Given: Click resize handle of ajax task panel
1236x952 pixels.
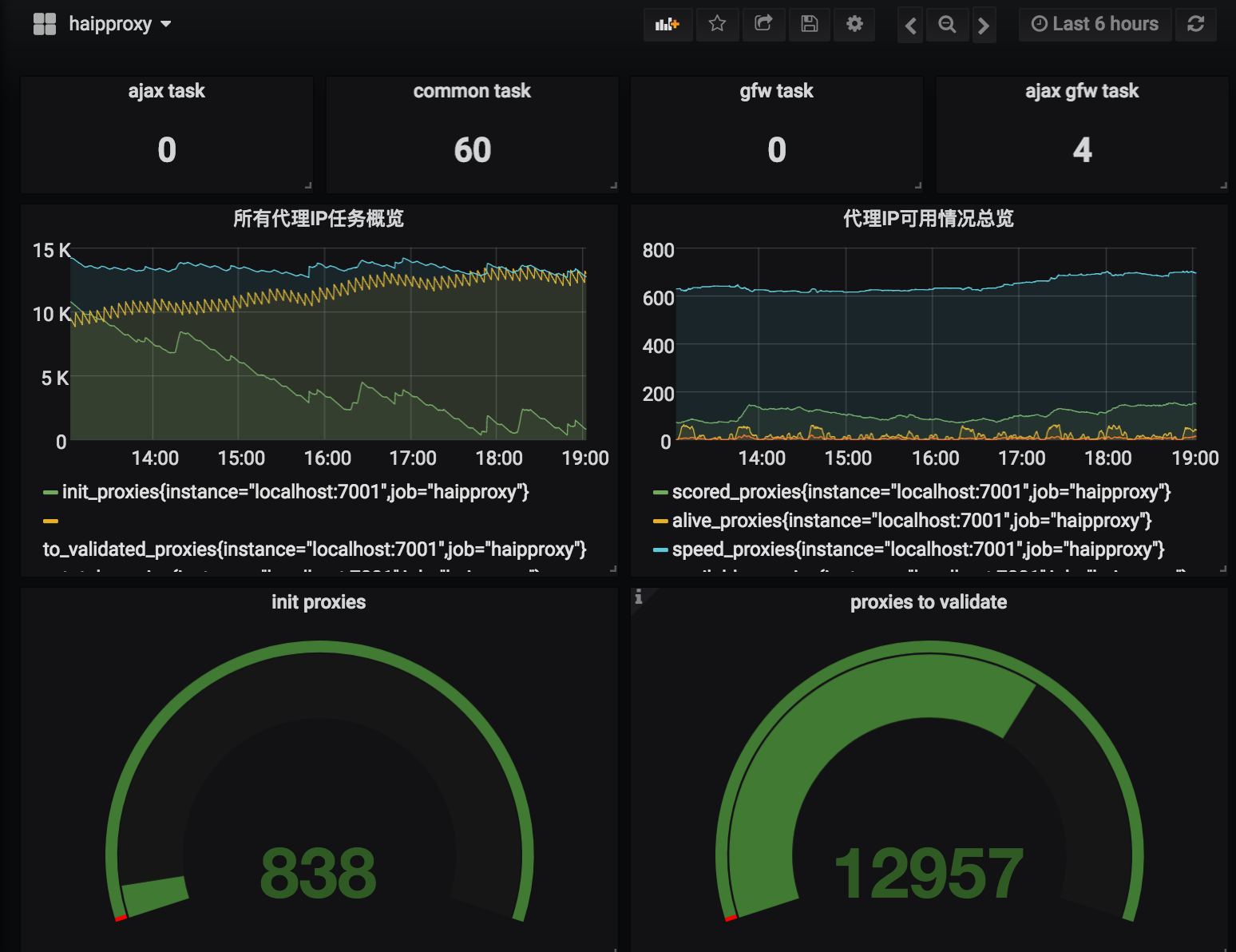Looking at the screenshot, I should tap(308, 186).
